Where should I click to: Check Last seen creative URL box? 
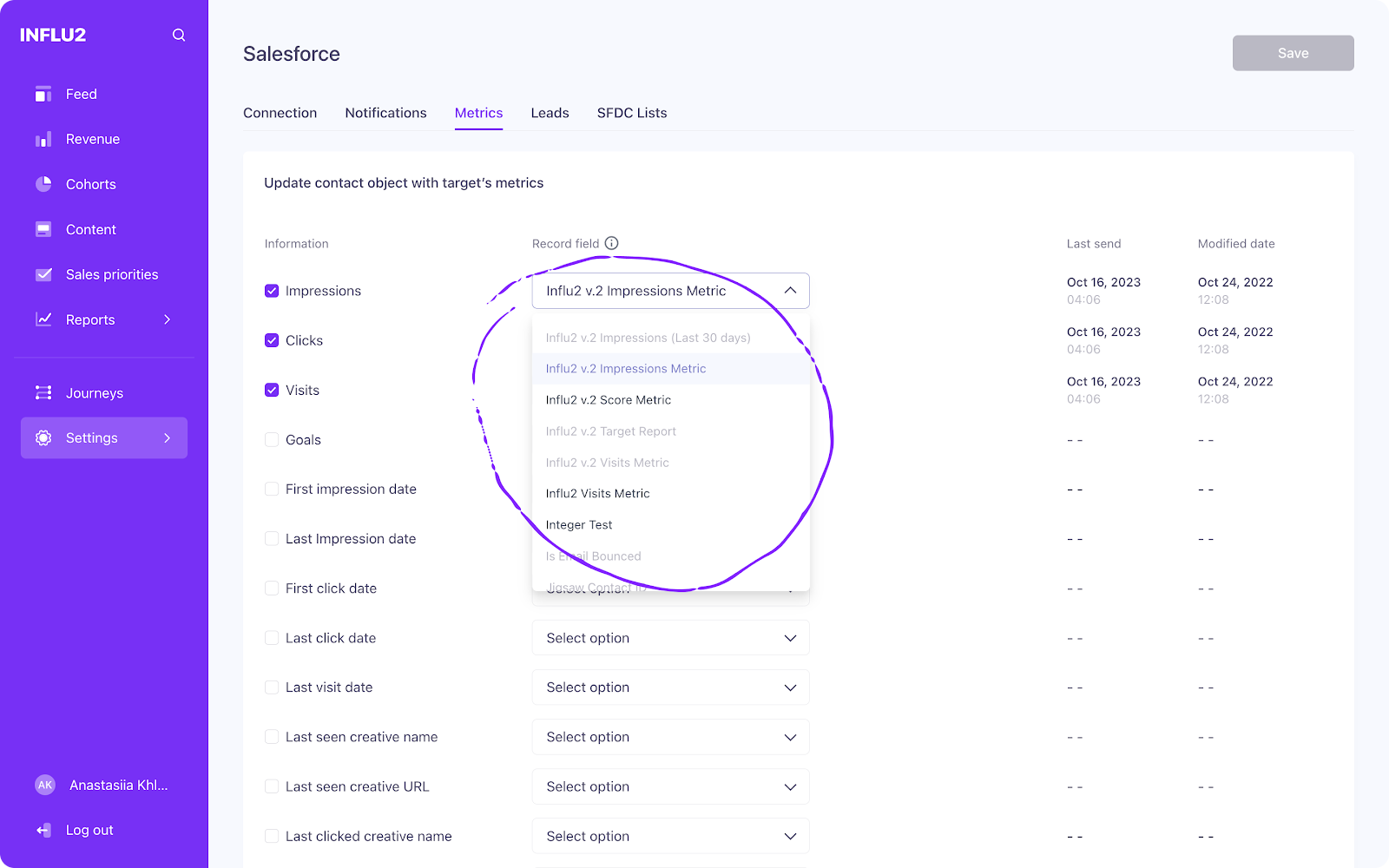click(x=272, y=786)
